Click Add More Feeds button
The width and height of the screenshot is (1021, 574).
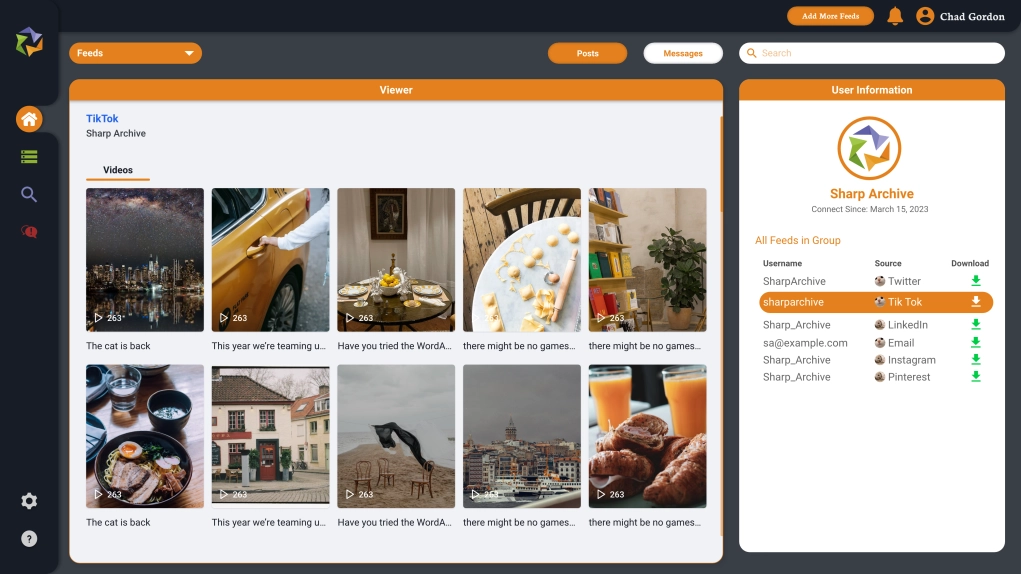pyautogui.click(x=830, y=16)
